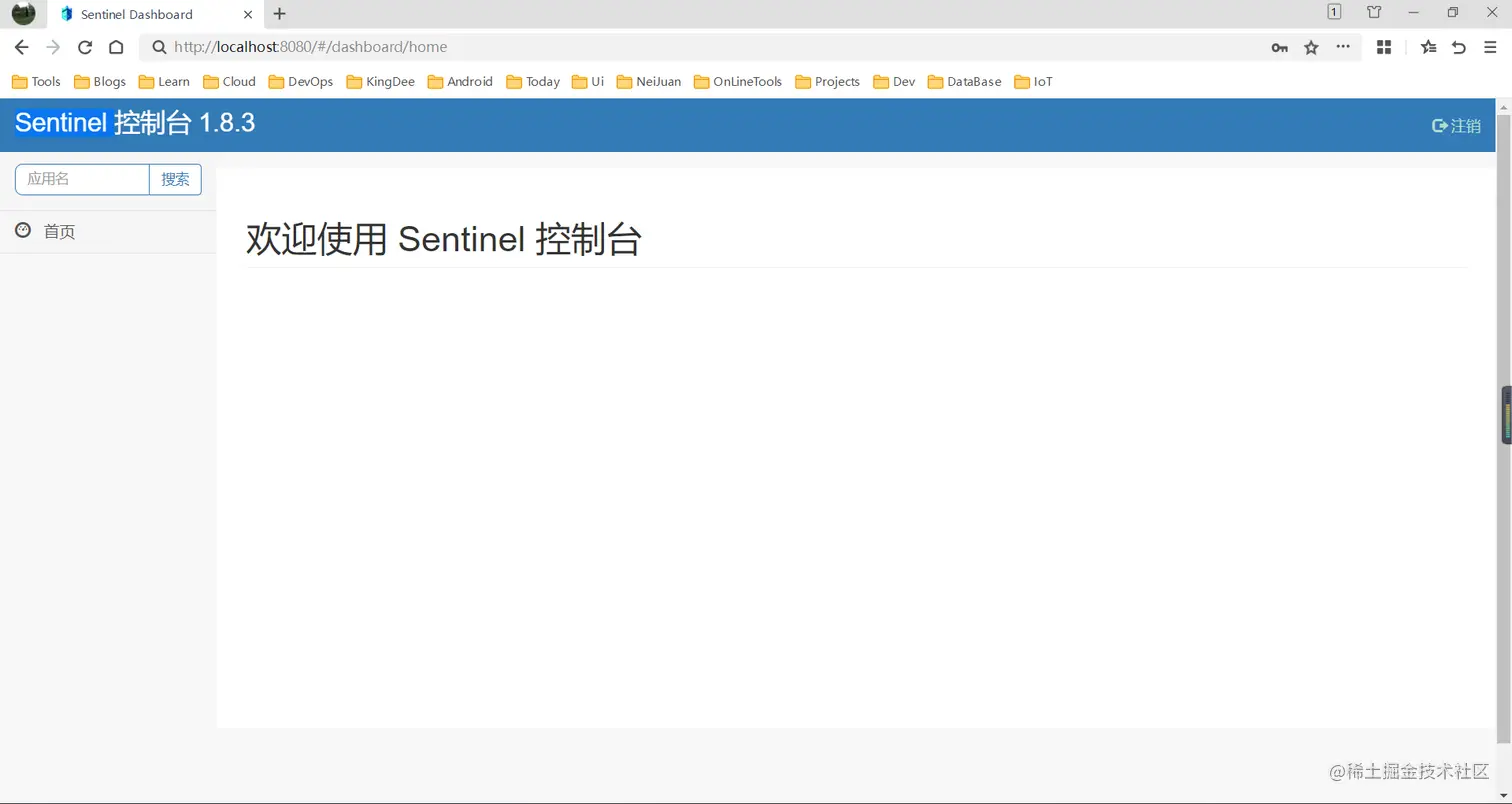Open the OnLineTools bookmark folder

click(738, 82)
